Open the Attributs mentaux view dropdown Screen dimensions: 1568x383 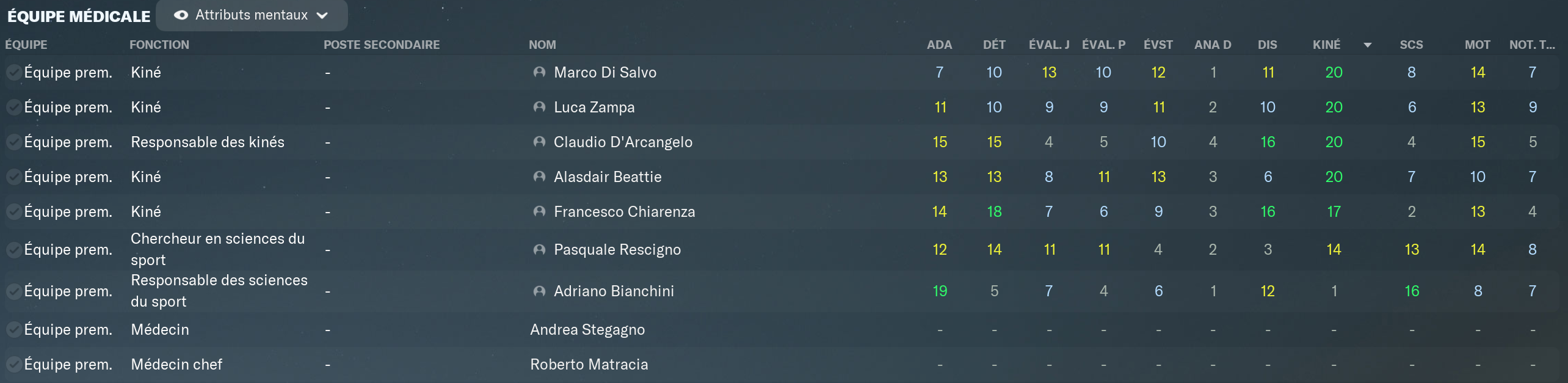tap(252, 15)
